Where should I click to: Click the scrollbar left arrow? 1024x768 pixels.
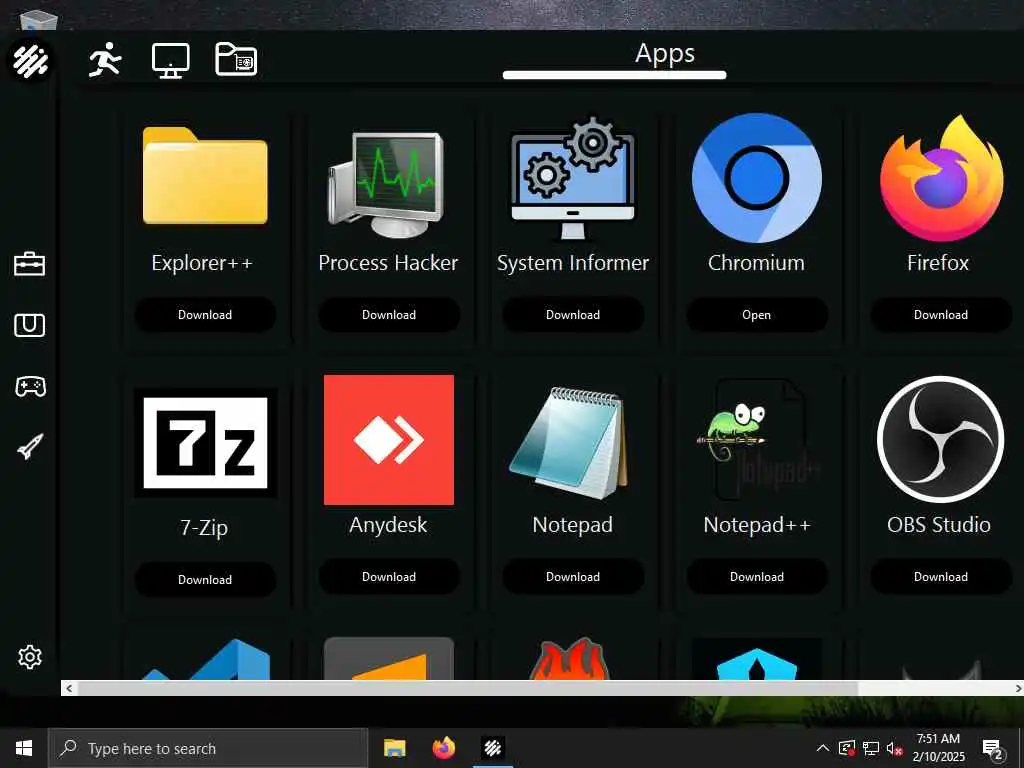pos(69,688)
